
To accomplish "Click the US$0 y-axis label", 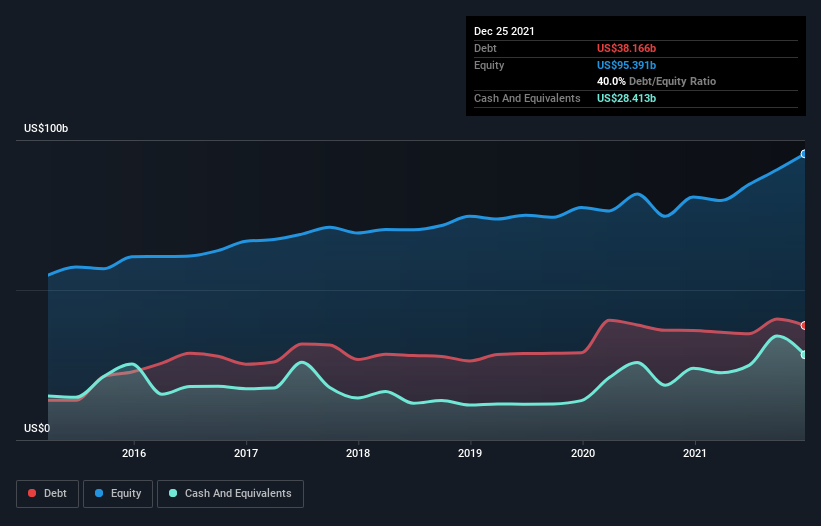I will click(x=37, y=428).
